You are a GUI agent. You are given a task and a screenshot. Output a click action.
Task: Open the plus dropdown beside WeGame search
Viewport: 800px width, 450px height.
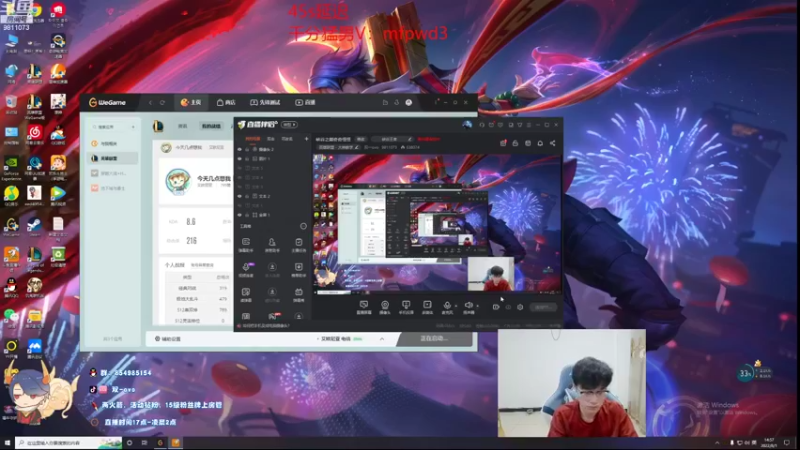pos(133,127)
